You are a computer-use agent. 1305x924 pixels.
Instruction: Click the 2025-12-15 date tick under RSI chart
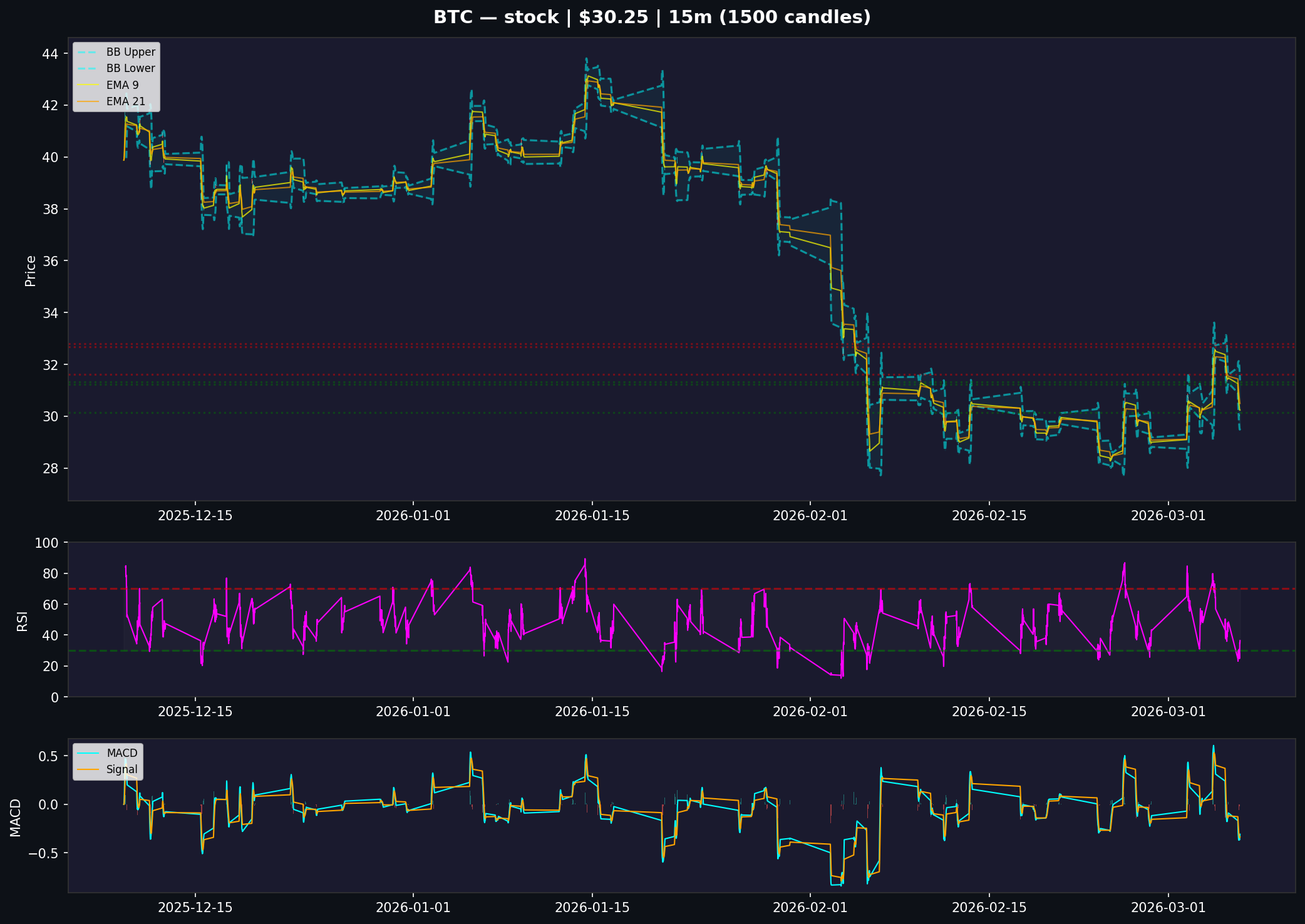[x=195, y=712]
